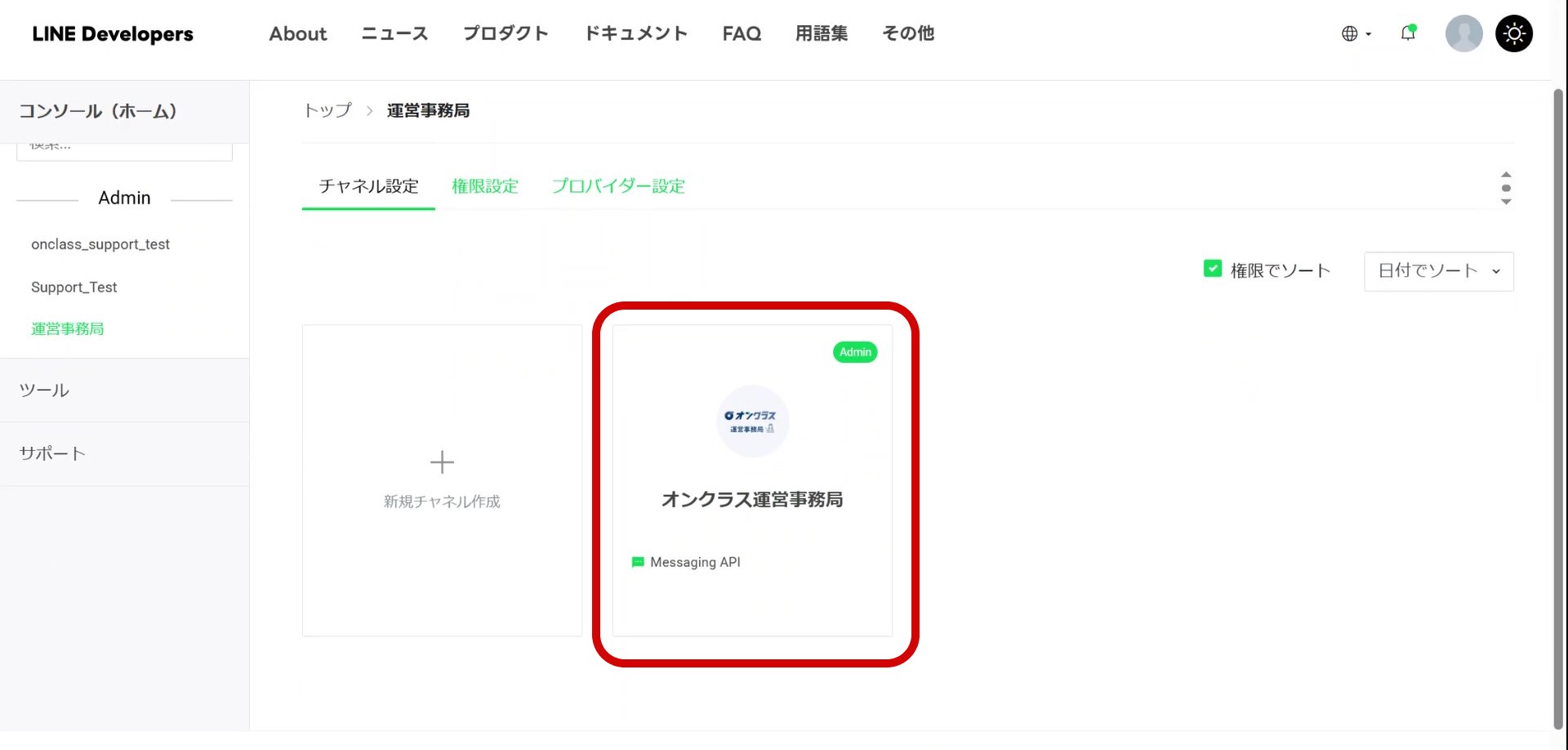Click the up arrow in tab scroller

click(1506, 175)
